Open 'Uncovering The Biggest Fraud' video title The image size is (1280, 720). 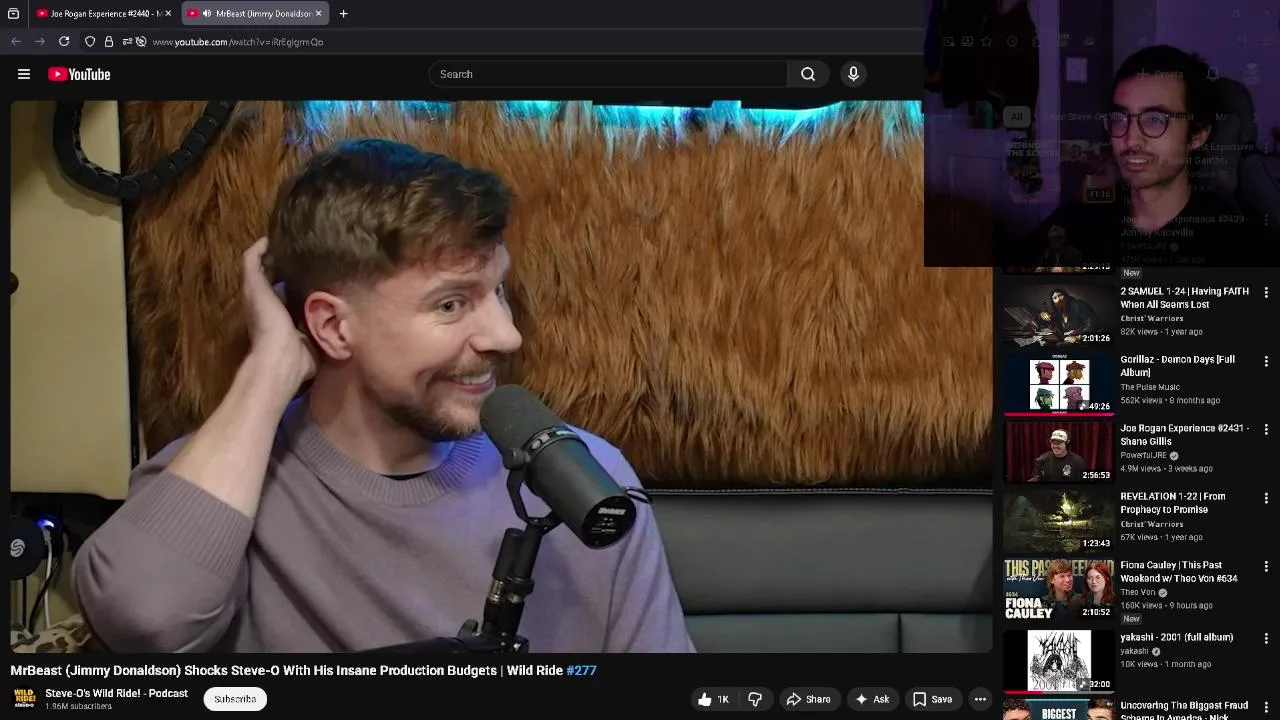(1184, 712)
